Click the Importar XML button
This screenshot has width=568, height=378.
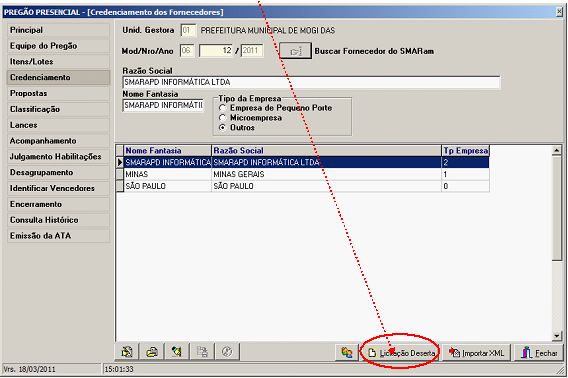476,352
